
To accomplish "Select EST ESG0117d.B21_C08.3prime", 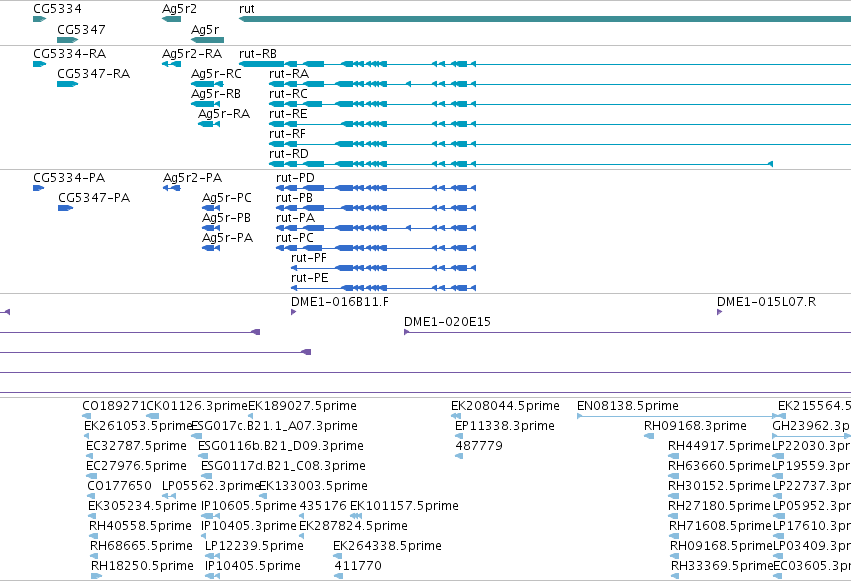I will pyautogui.click(x=283, y=466).
